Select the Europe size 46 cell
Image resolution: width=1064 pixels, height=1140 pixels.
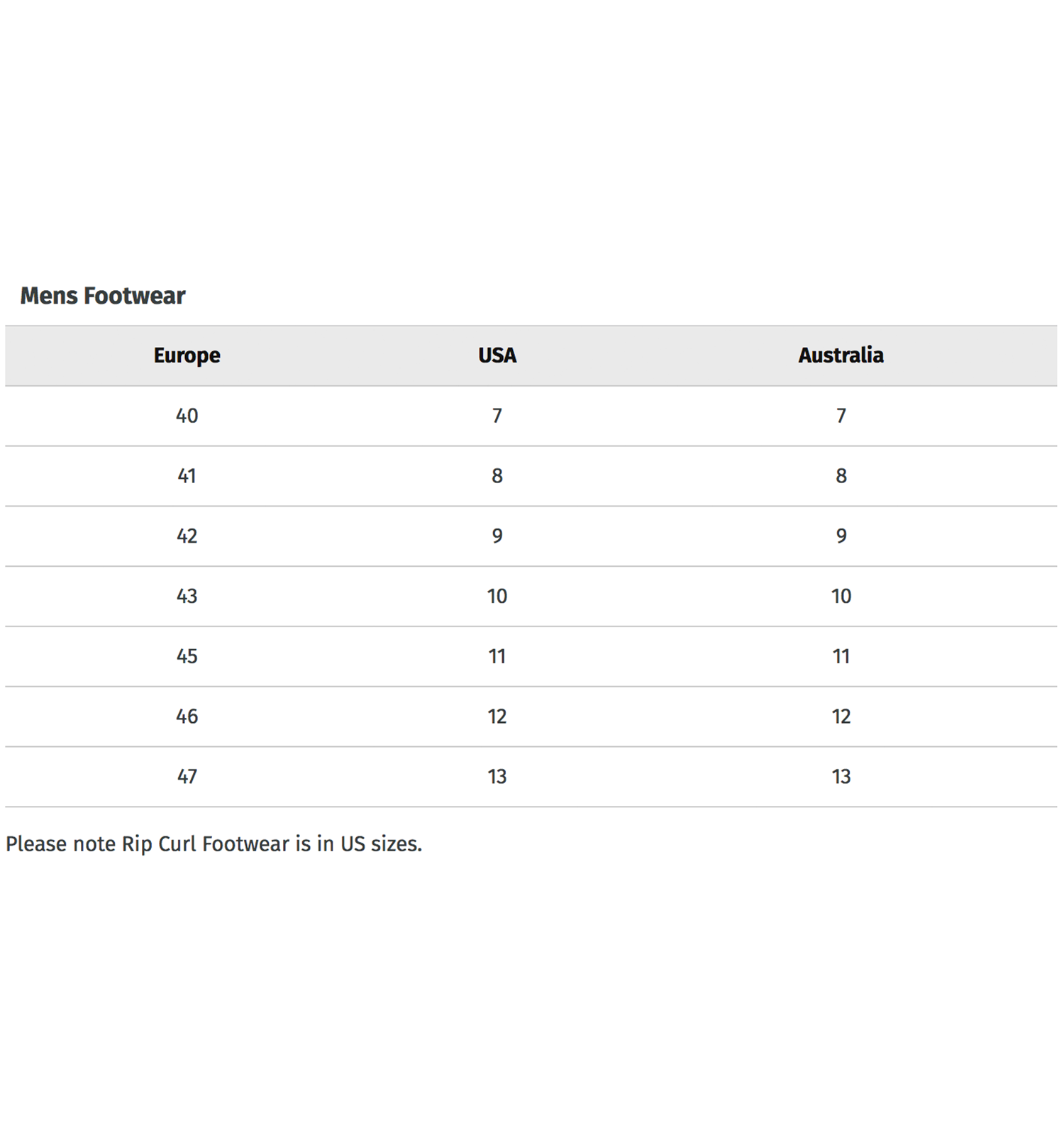click(187, 716)
